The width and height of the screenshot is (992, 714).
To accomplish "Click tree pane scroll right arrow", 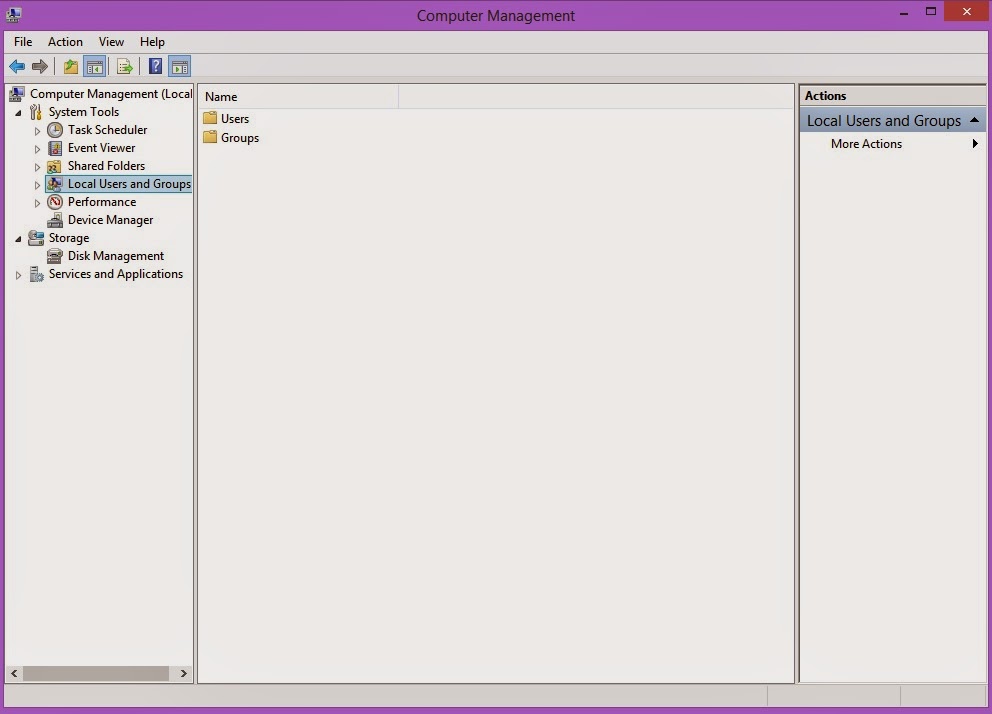I will click(183, 674).
